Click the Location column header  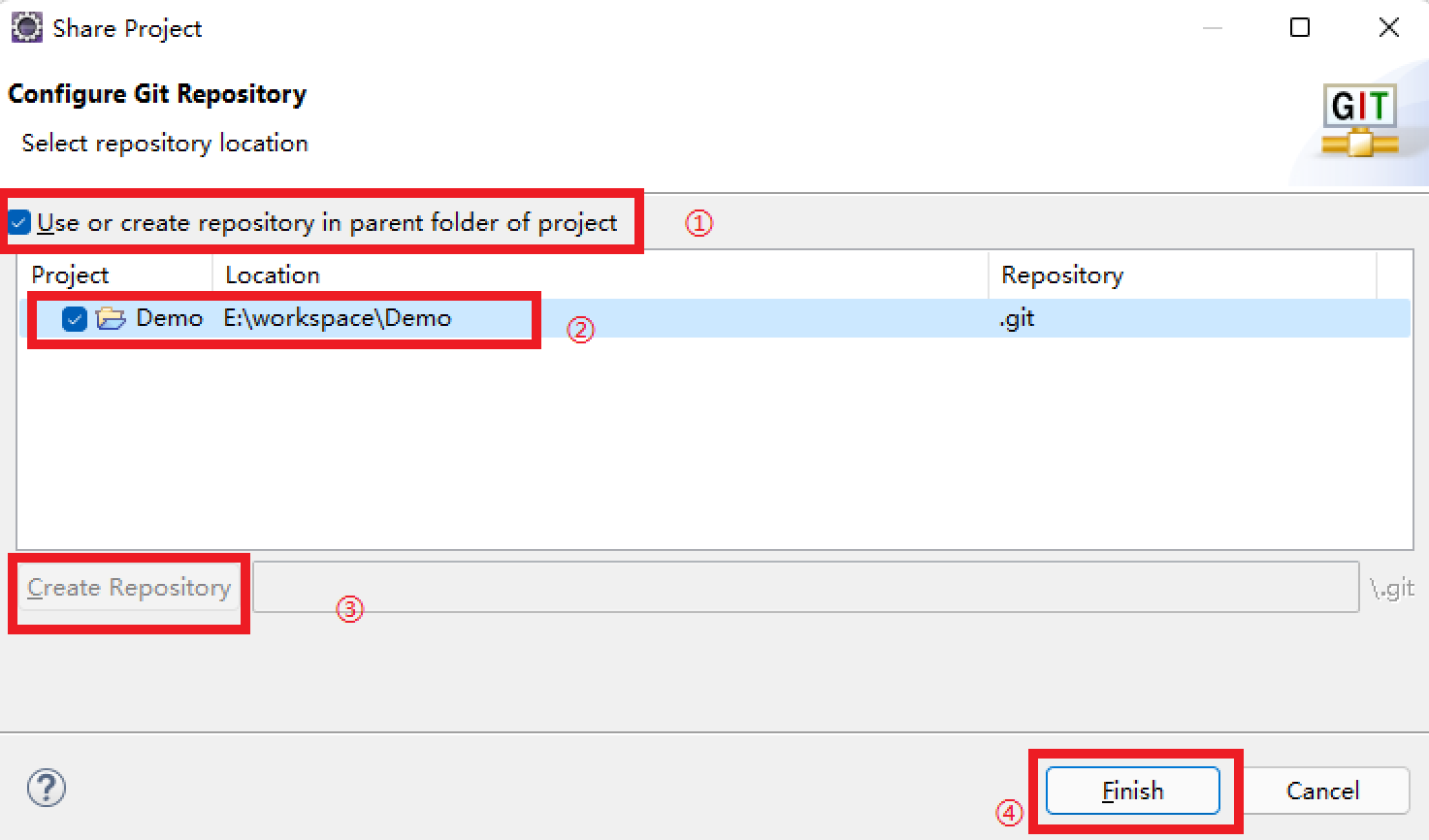[x=273, y=275]
